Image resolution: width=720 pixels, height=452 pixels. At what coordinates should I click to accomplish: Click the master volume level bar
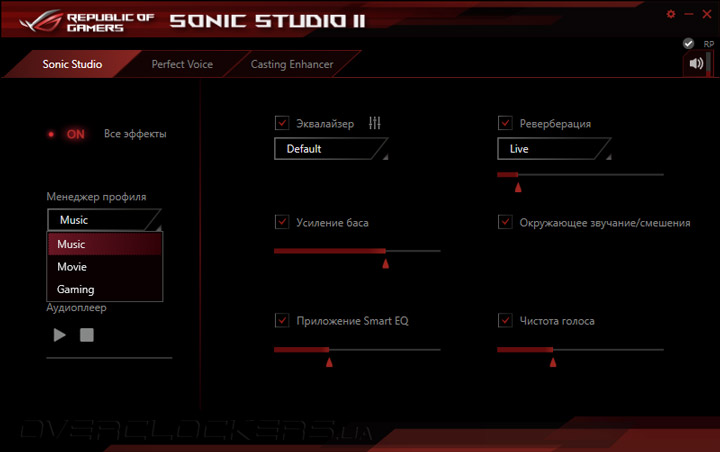point(709,63)
